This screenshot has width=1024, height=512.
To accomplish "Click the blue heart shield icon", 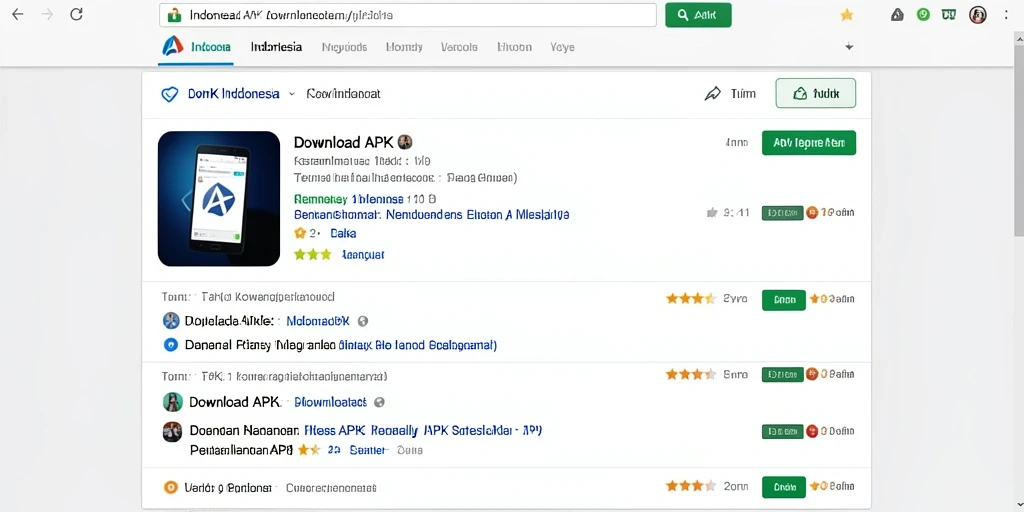I will [x=170, y=94].
